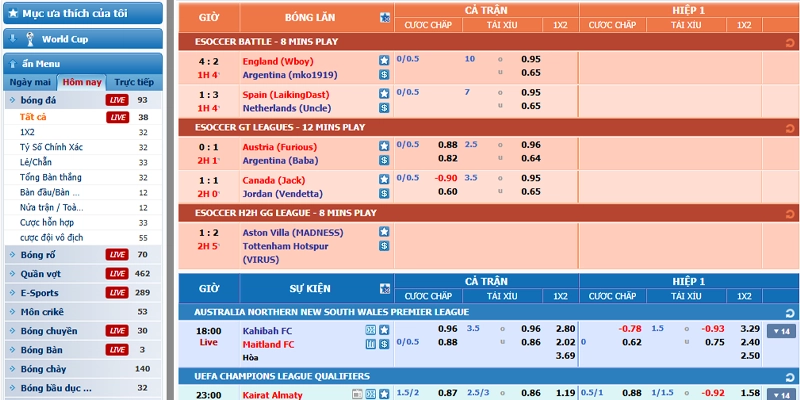Pick 1X2 odds 2.80 for Kahibah FC

565,329
